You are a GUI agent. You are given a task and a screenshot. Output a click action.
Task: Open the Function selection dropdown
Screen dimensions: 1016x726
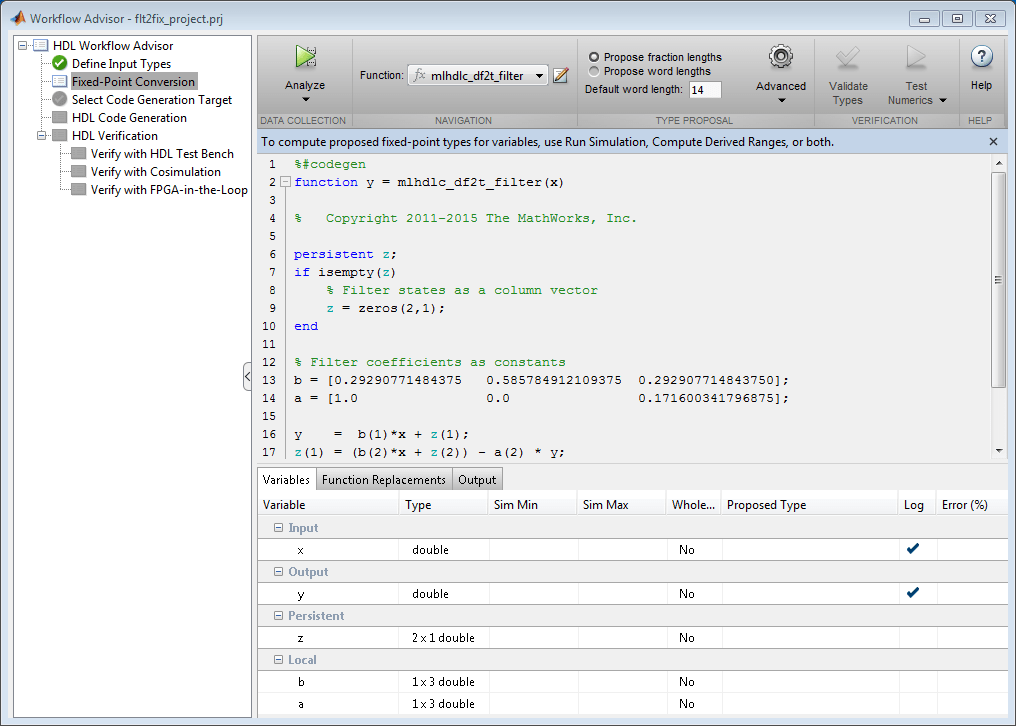pyautogui.click(x=539, y=76)
